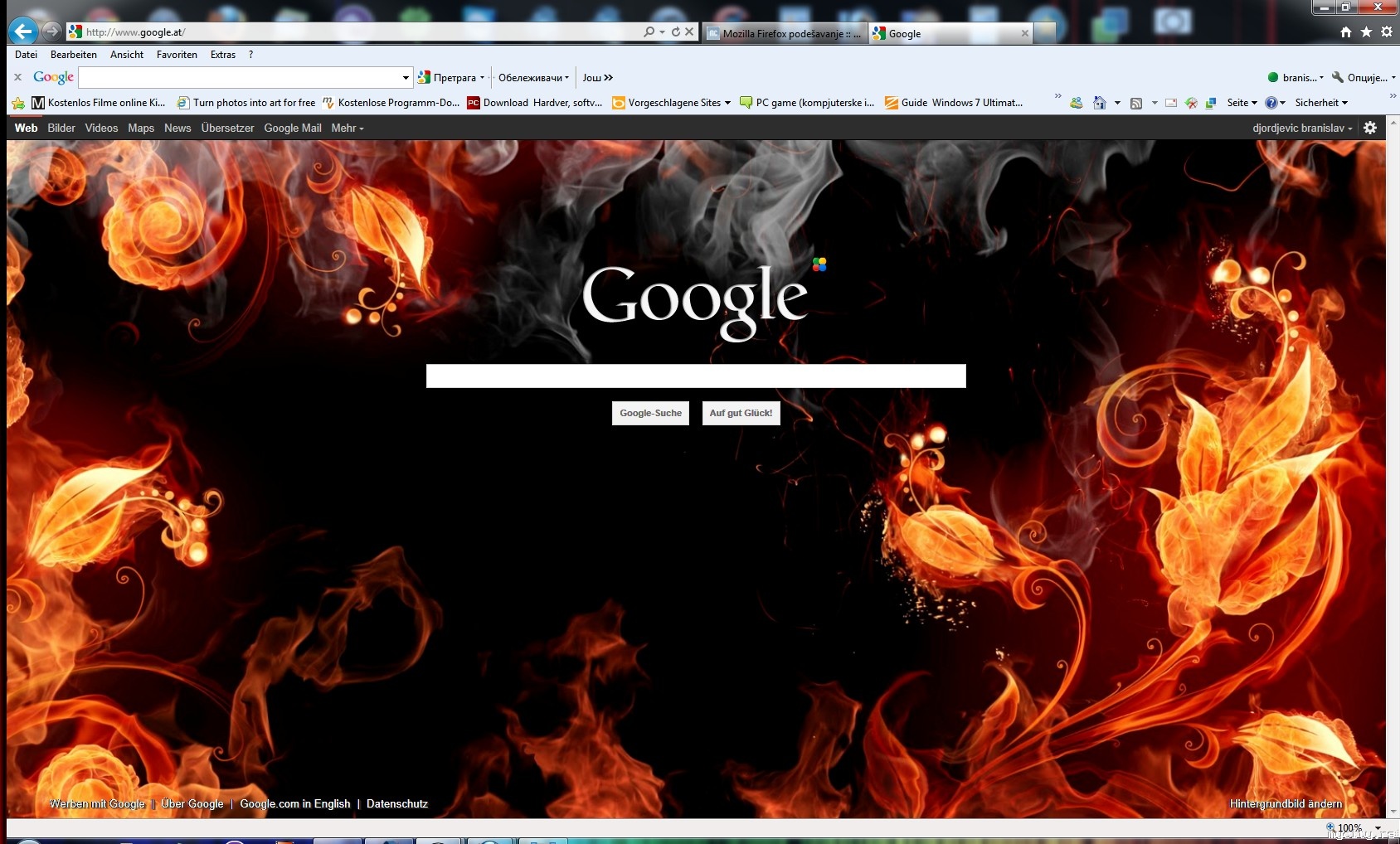Click Google.com in English link
The image size is (1400, 844).
pos(294,803)
